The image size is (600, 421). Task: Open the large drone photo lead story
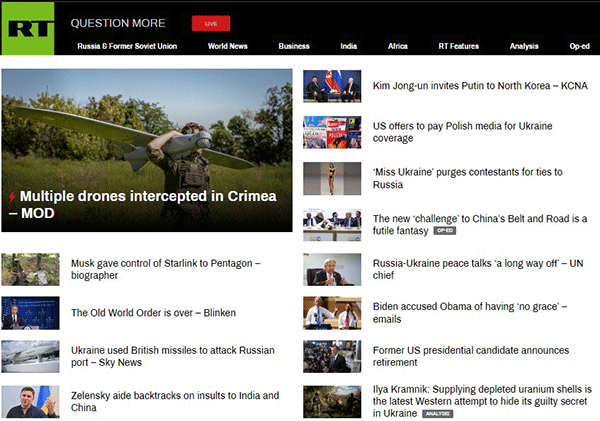147,150
